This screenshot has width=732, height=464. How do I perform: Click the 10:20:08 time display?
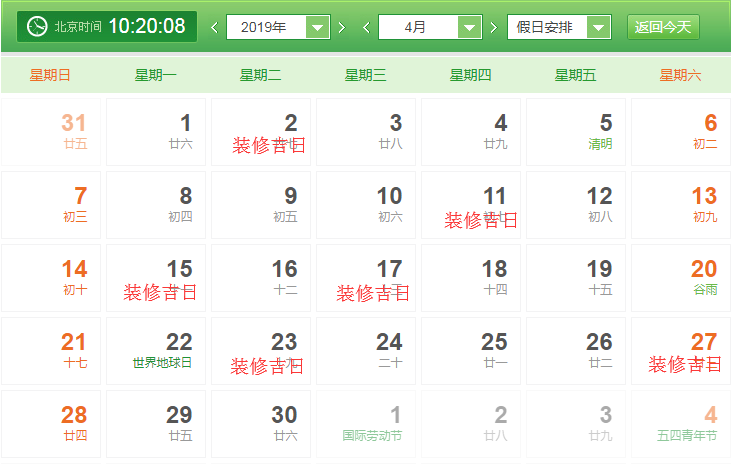pyautogui.click(x=146, y=26)
